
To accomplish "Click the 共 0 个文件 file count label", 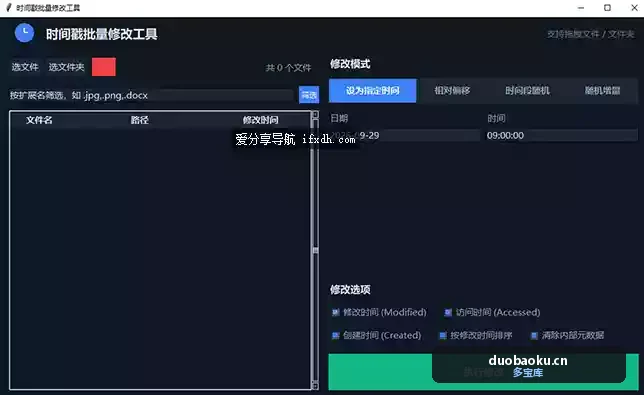I will coord(288,68).
